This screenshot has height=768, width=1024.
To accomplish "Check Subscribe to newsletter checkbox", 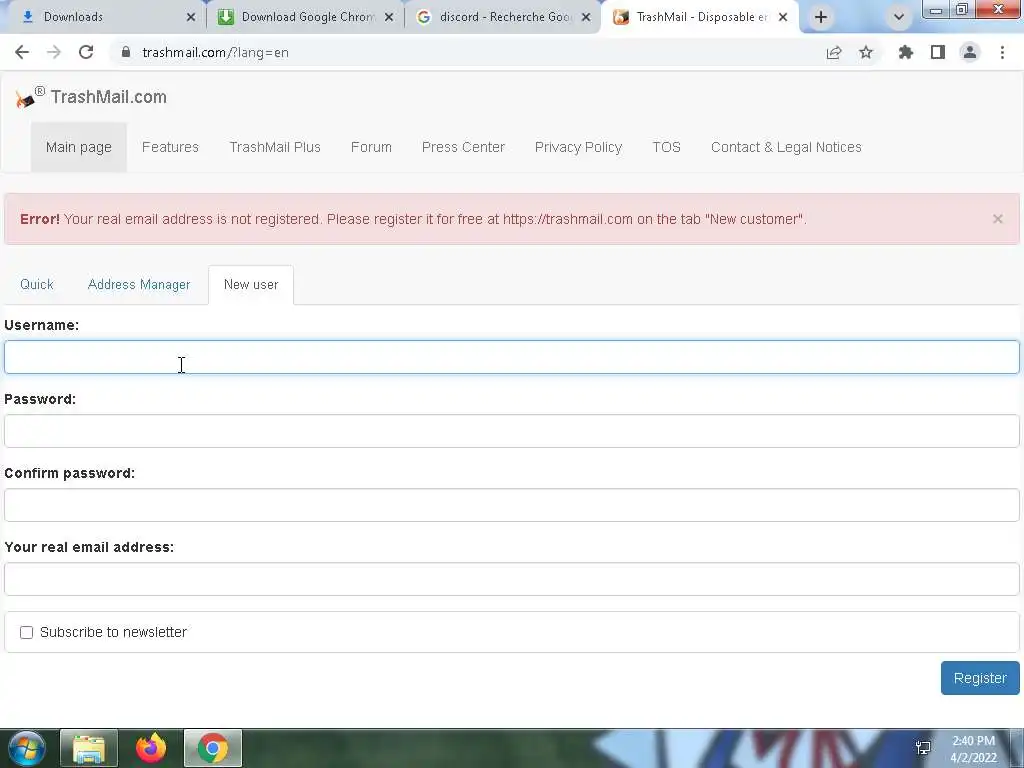I will point(26,632).
